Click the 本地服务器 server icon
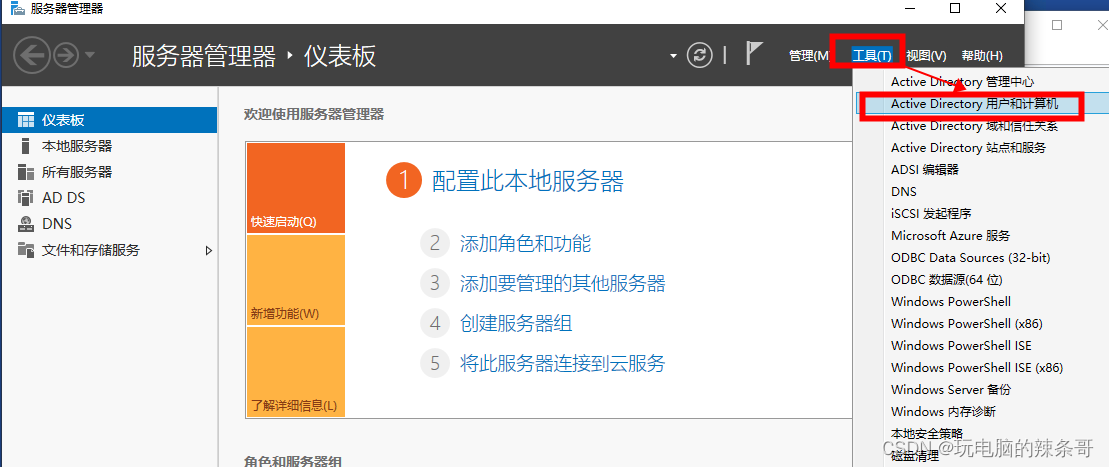 (x=26, y=146)
